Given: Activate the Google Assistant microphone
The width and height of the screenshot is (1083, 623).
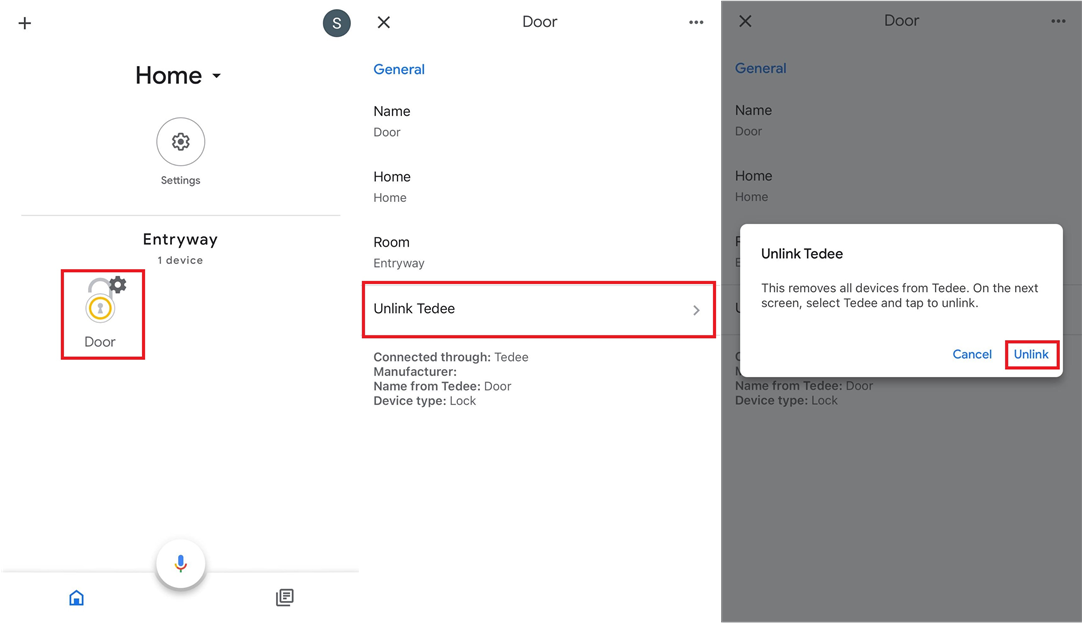Looking at the screenshot, I should (x=180, y=564).
